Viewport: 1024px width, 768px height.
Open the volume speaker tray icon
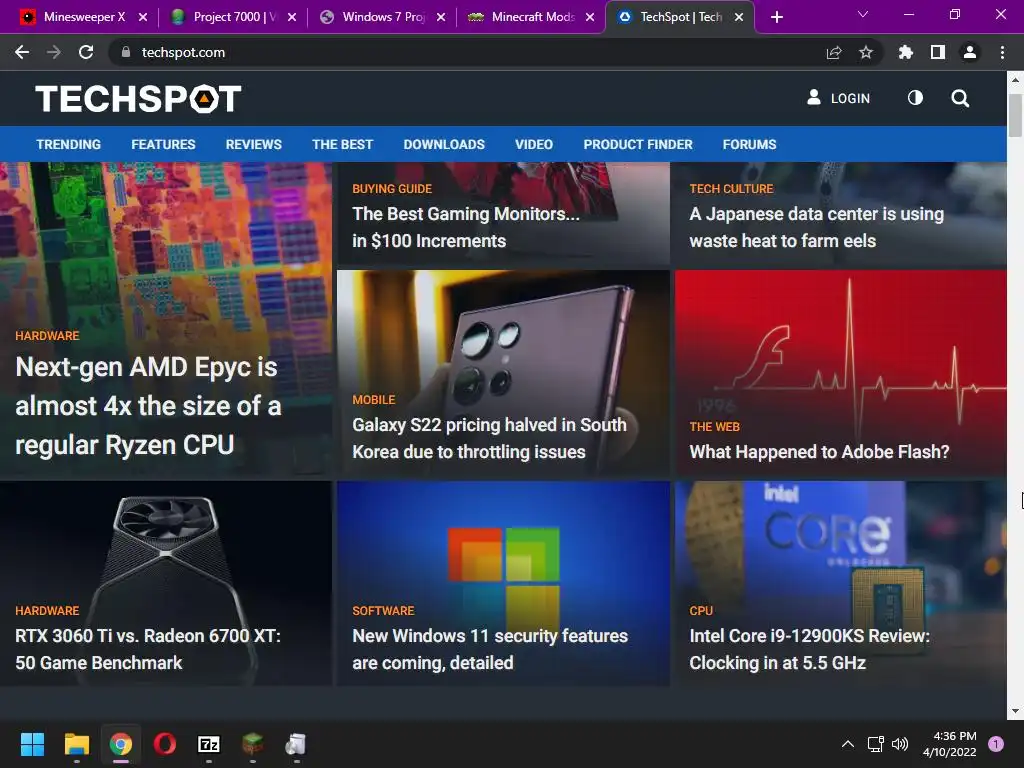point(900,744)
